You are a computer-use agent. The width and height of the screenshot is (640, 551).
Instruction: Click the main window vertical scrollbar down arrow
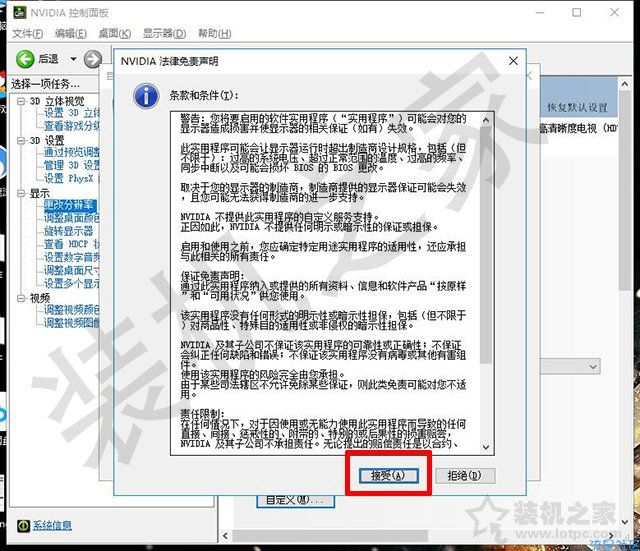click(x=625, y=522)
